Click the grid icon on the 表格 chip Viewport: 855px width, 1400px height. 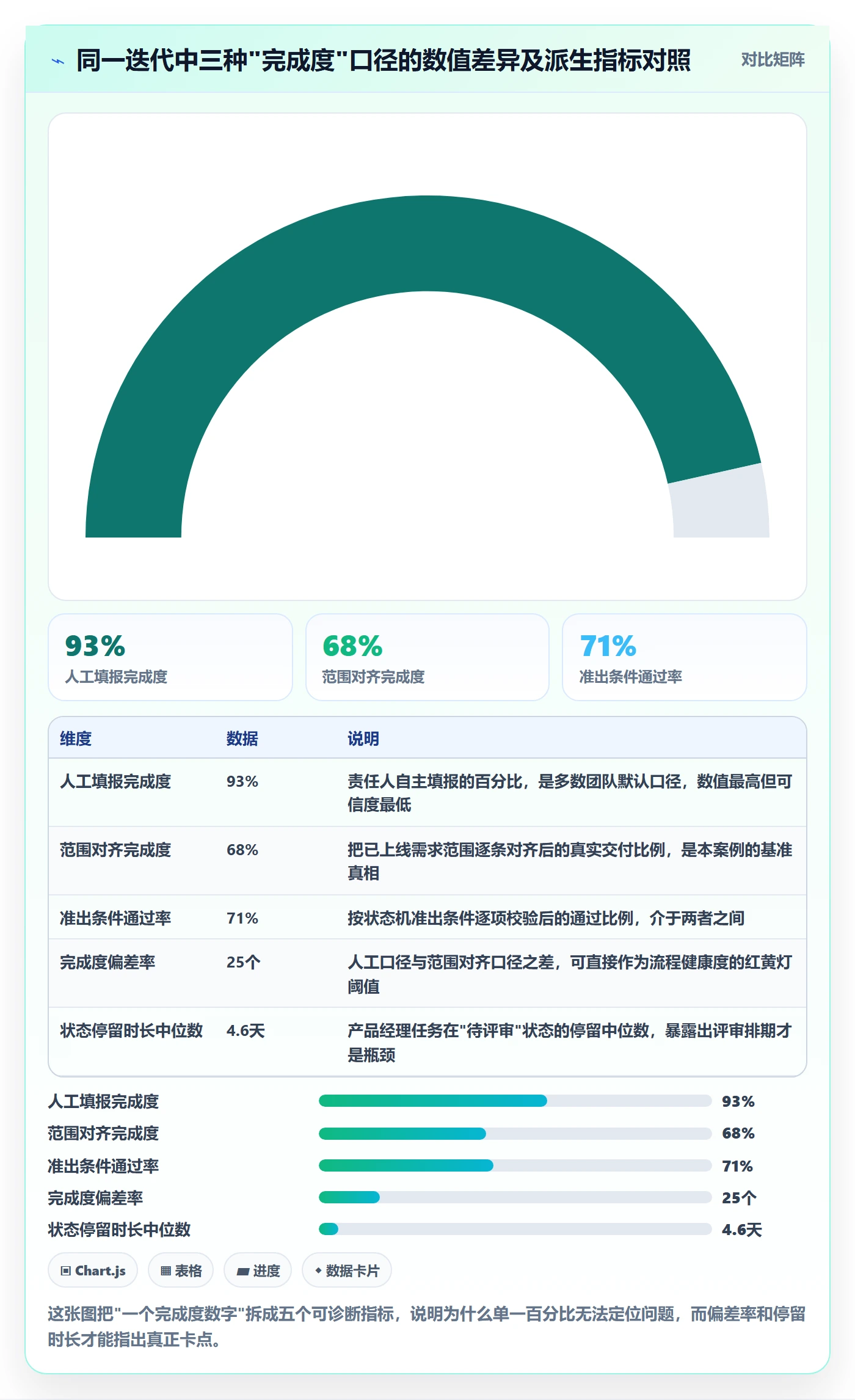[166, 1271]
